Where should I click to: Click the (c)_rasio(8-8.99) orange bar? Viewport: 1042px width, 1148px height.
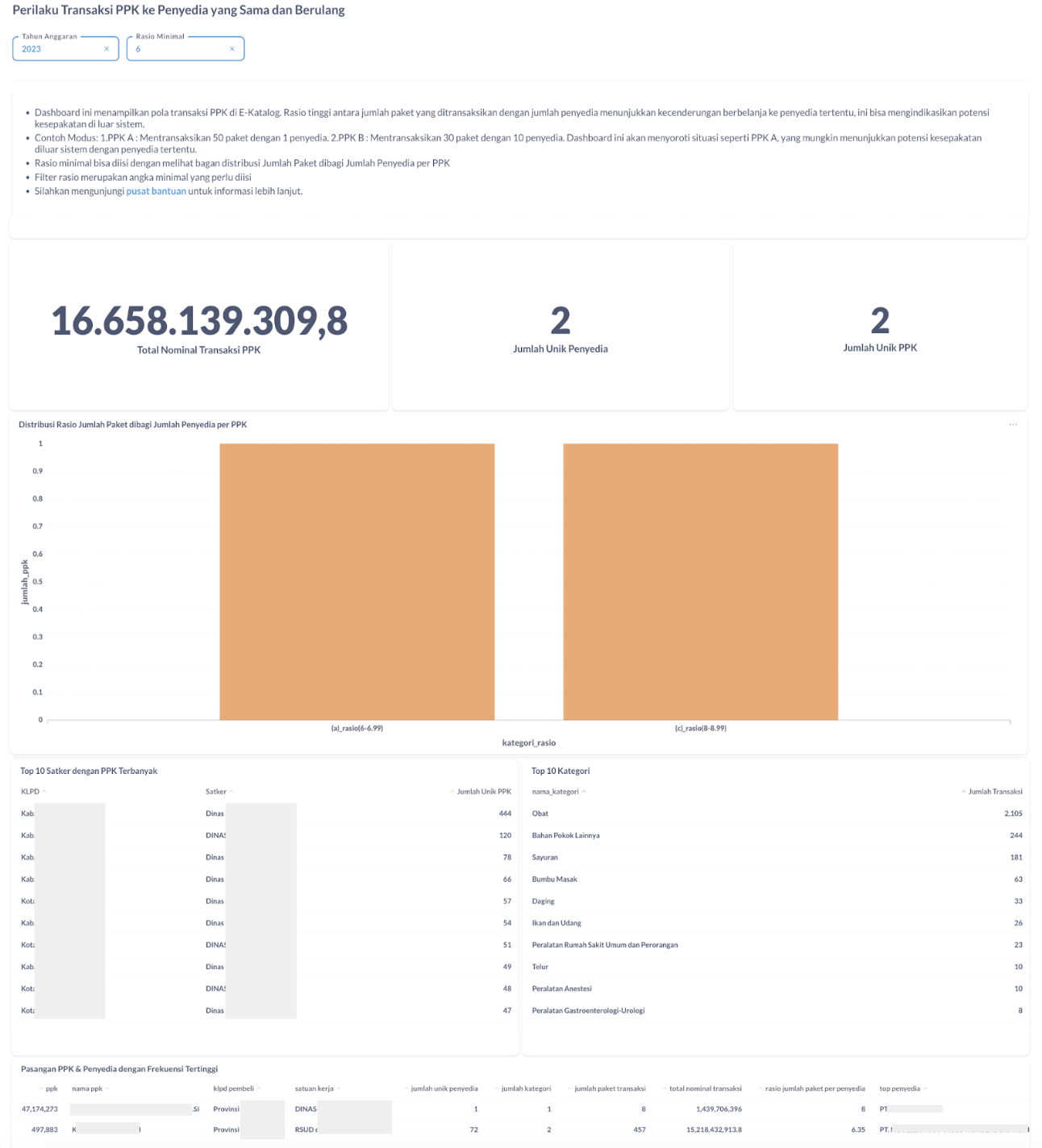pyautogui.click(x=701, y=581)
